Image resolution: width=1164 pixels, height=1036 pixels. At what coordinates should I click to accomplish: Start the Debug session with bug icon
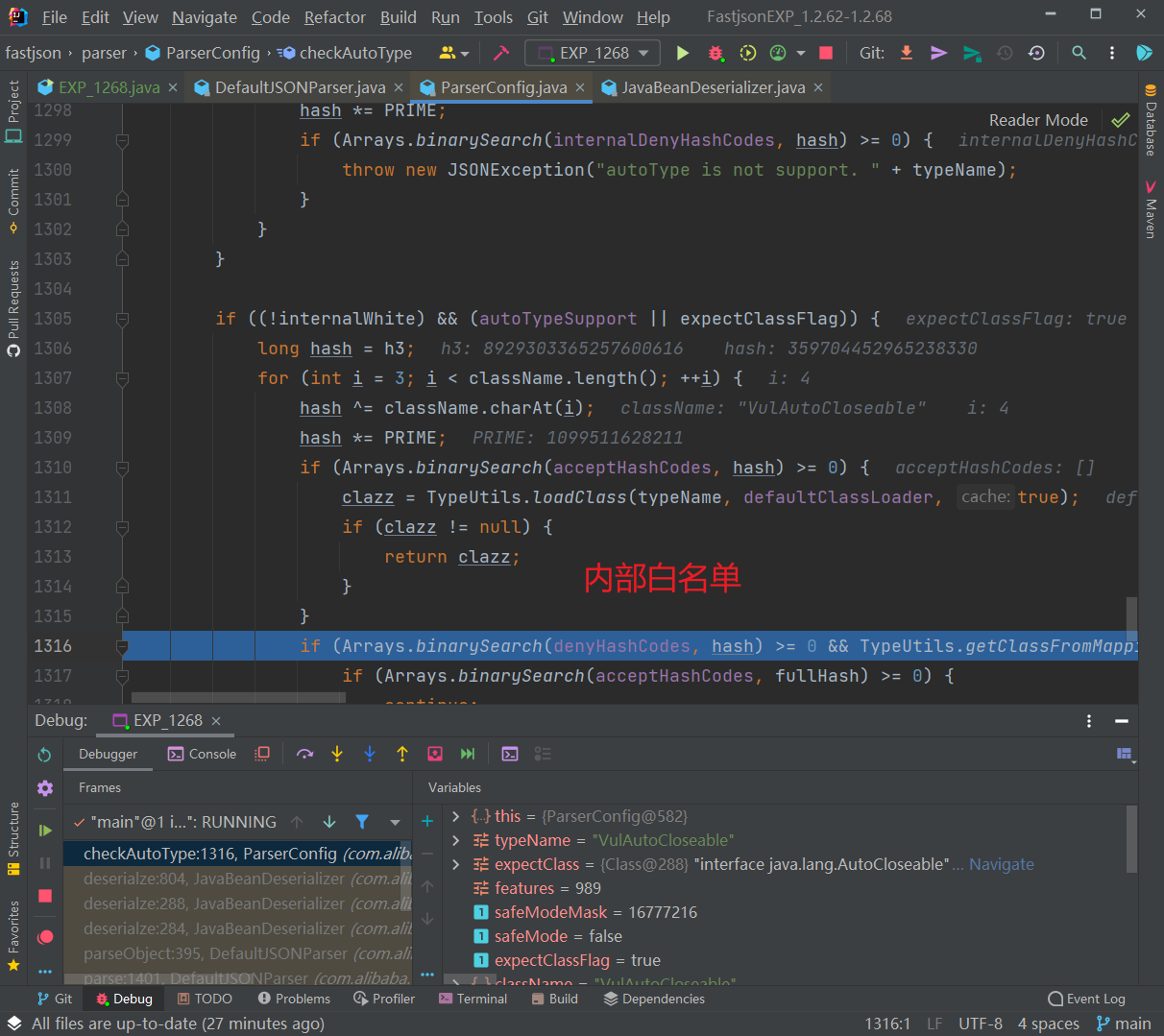tap(715, 53)
